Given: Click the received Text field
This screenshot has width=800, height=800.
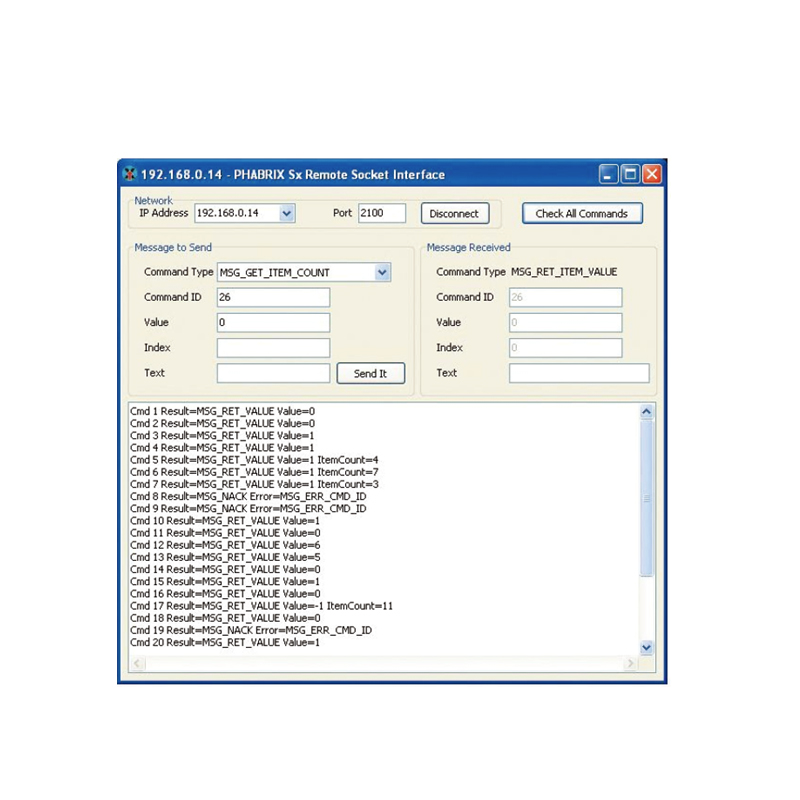Looking at the screenshot, I should [x=579, y=373].
